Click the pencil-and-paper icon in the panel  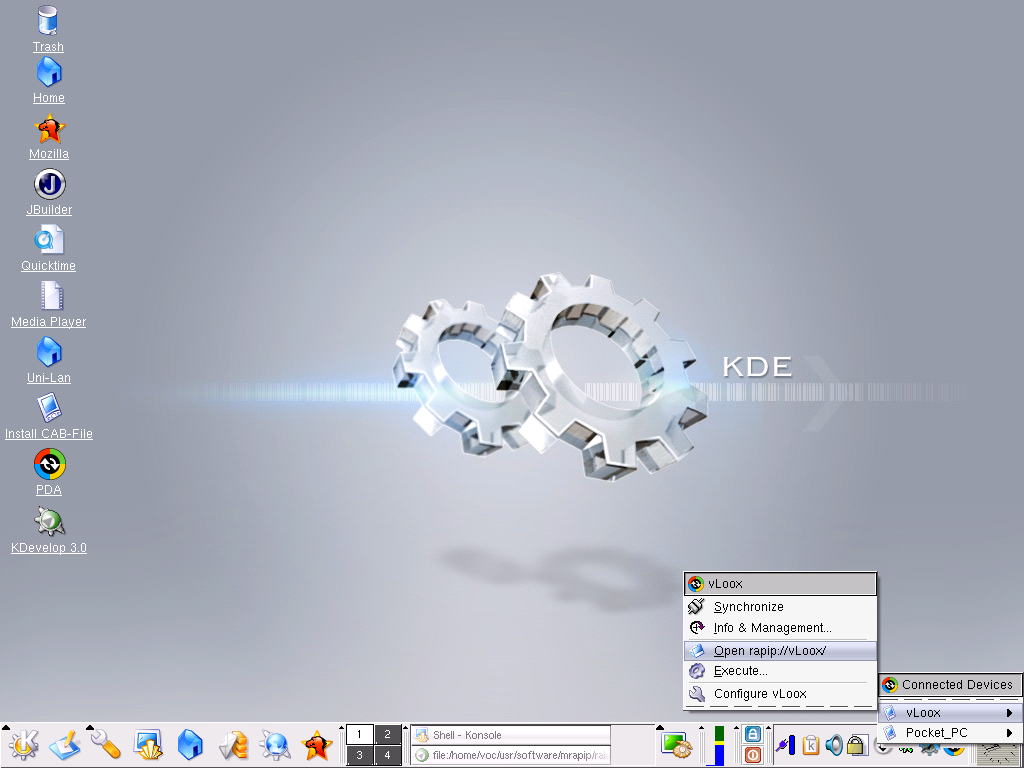(64, 745)
